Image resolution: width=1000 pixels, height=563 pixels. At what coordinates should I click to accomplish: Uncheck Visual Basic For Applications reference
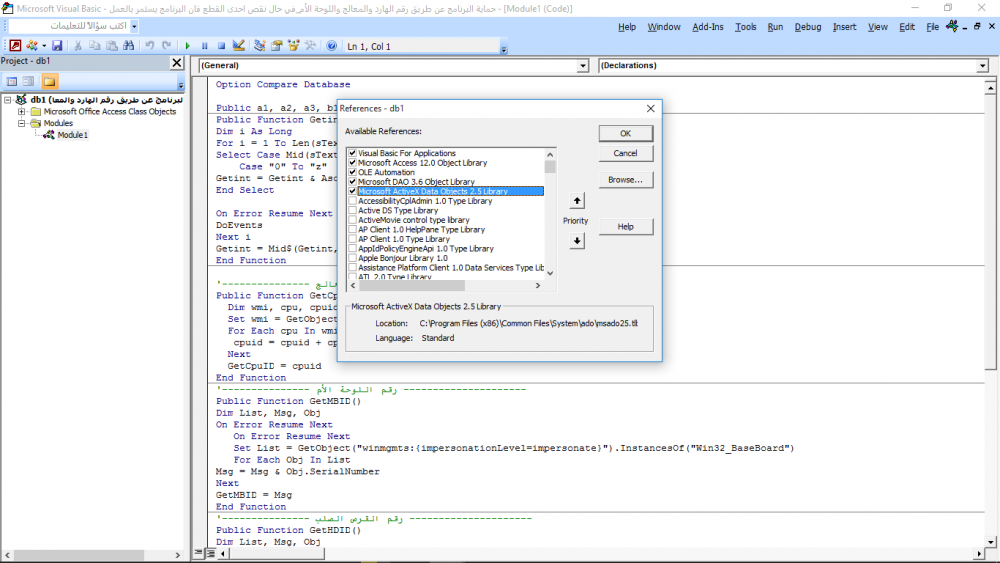[353, 153]
